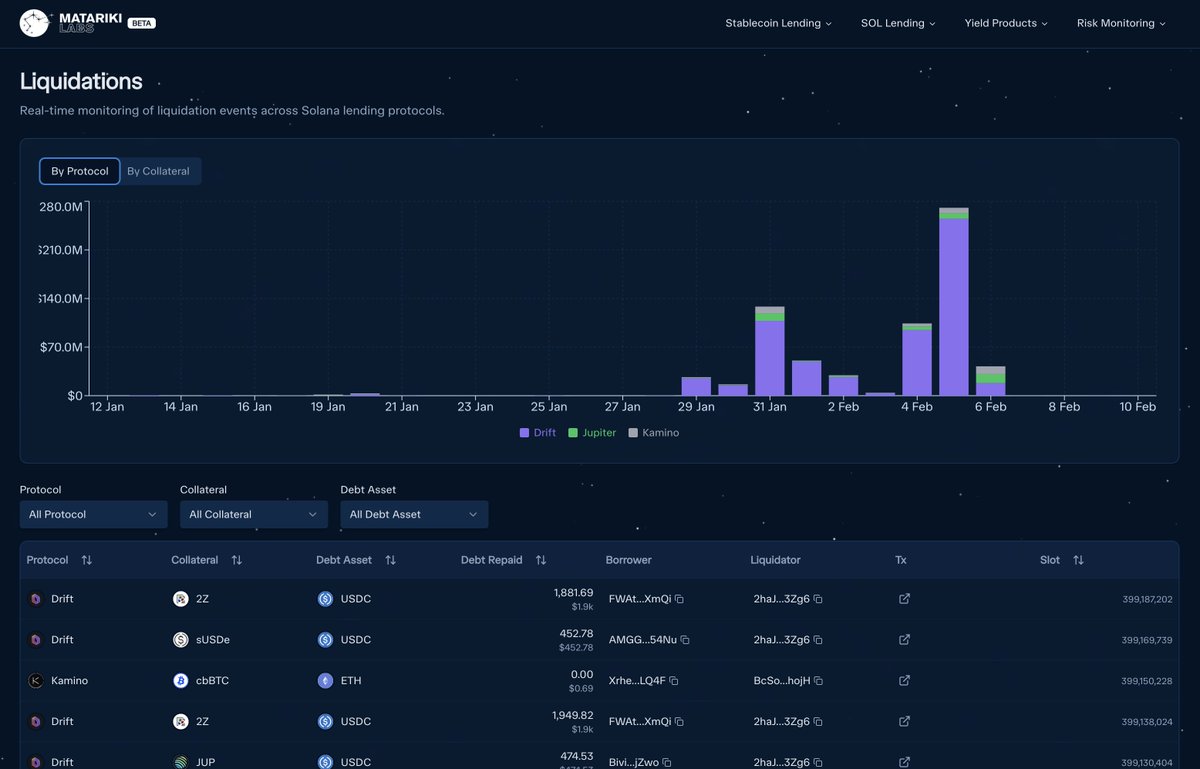
Task: Switch chart to By Protocol
Action: pos(80,171)
